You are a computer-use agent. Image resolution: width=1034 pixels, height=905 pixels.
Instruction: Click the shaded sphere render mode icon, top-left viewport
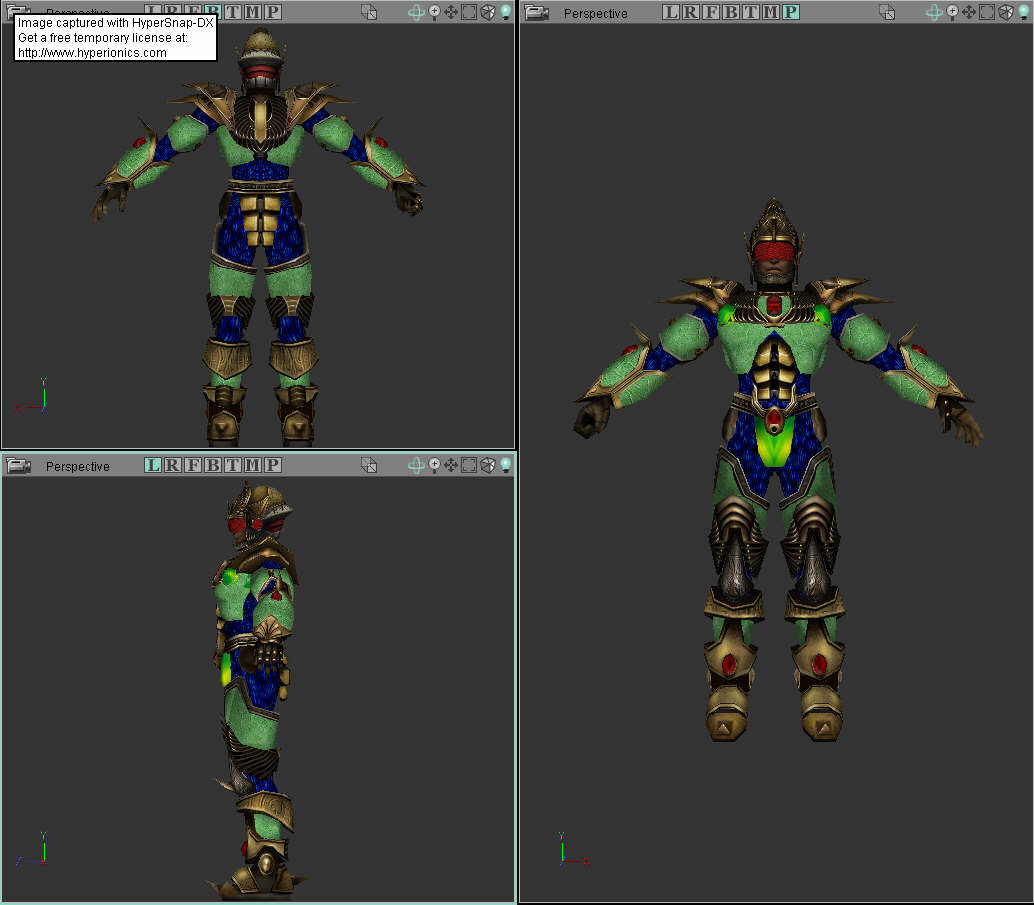pyautogui.click(x=487, y=13)
